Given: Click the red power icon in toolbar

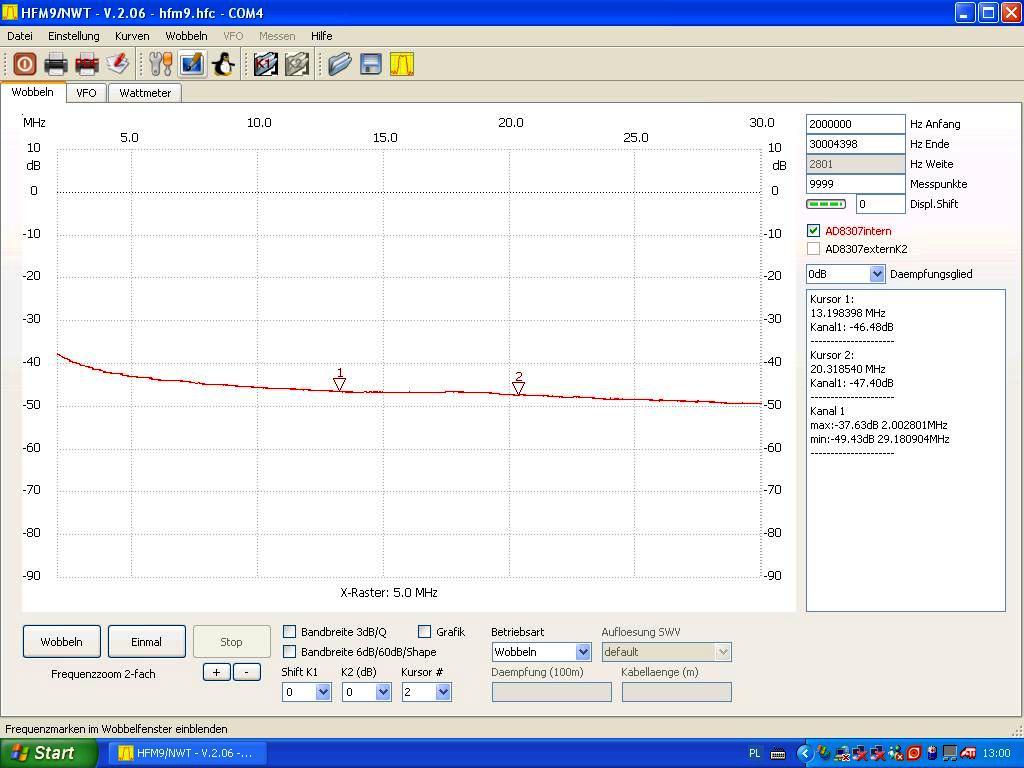Looking at the screenshot, I should (24, 64).
